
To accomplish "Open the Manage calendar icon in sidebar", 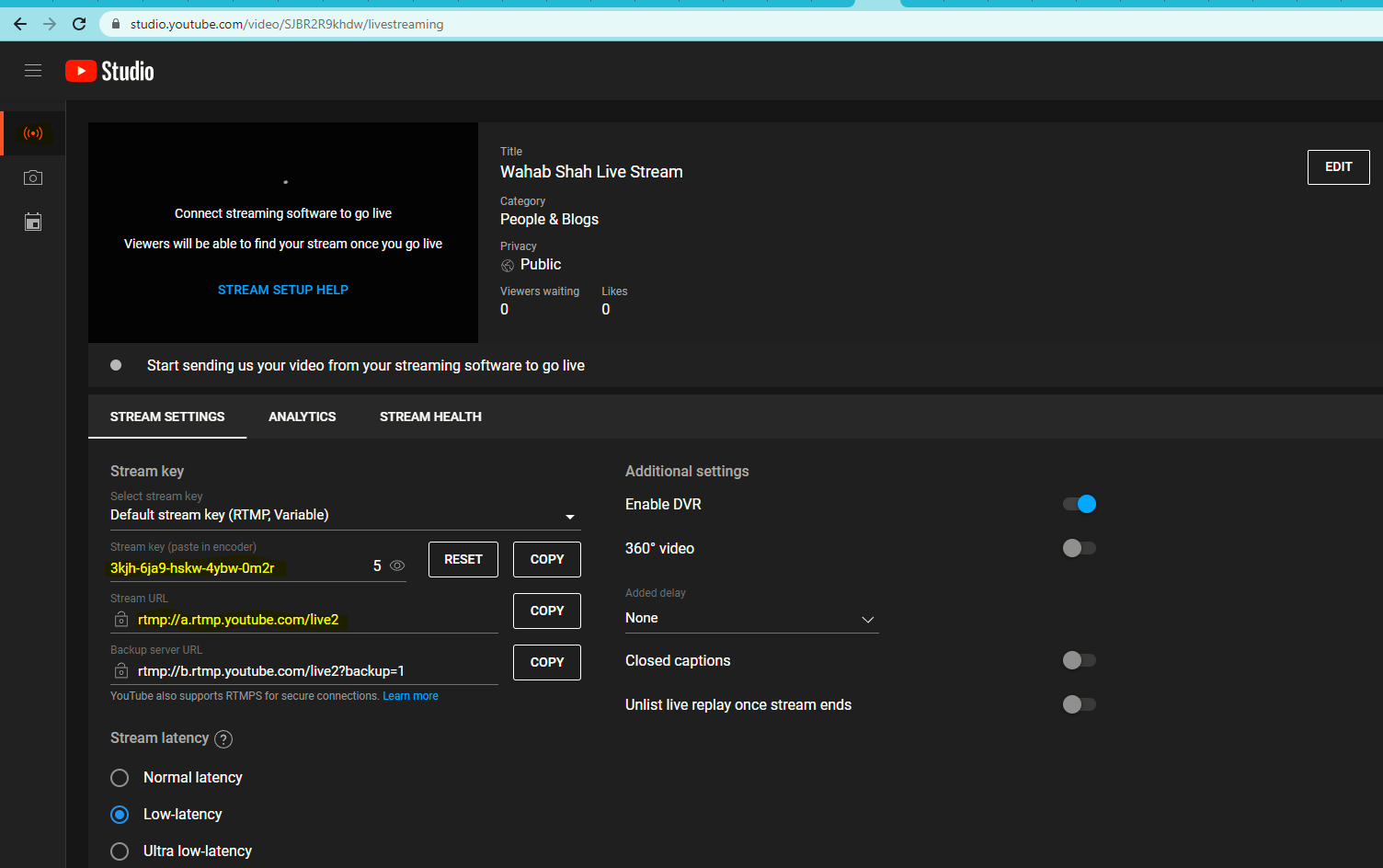I will 33,222.
